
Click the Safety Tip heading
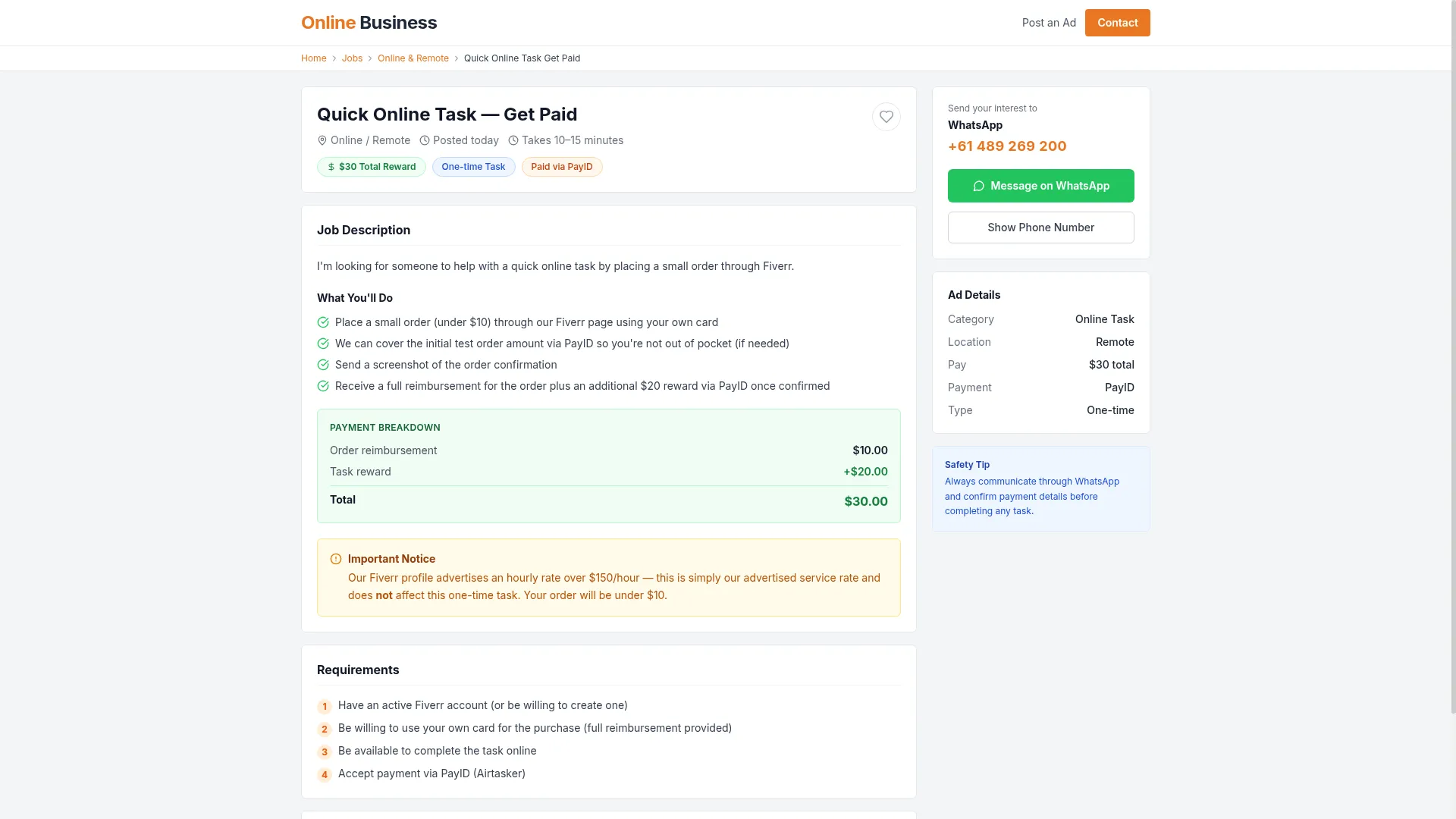pyautogui.click(x=967, y=465)
